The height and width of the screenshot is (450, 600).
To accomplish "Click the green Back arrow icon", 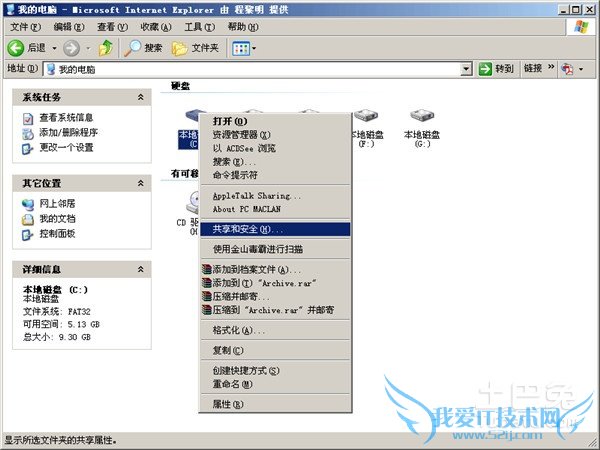I will [16, 48].
